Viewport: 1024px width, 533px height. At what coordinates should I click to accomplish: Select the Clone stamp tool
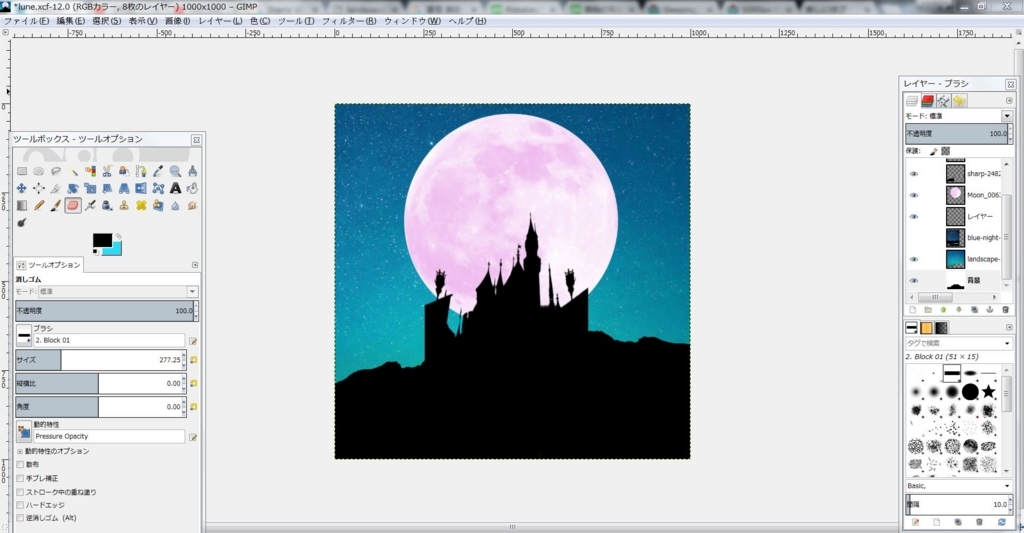coord(124,205)
